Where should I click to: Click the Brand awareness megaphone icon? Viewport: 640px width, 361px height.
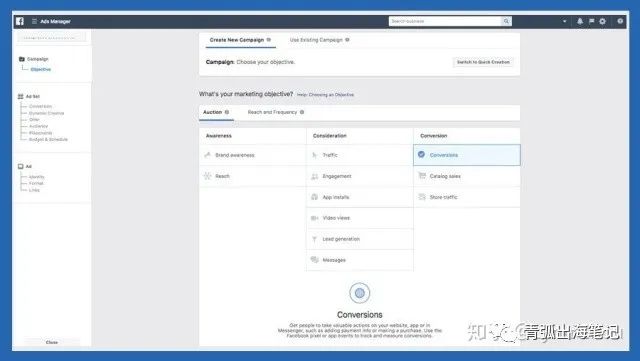coord(207,155)
